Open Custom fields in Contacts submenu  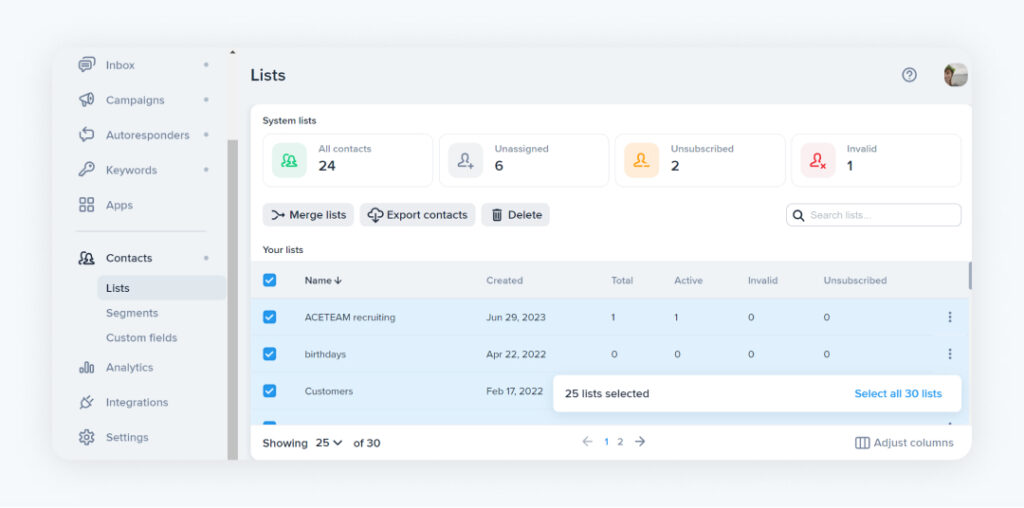(141, 338)
